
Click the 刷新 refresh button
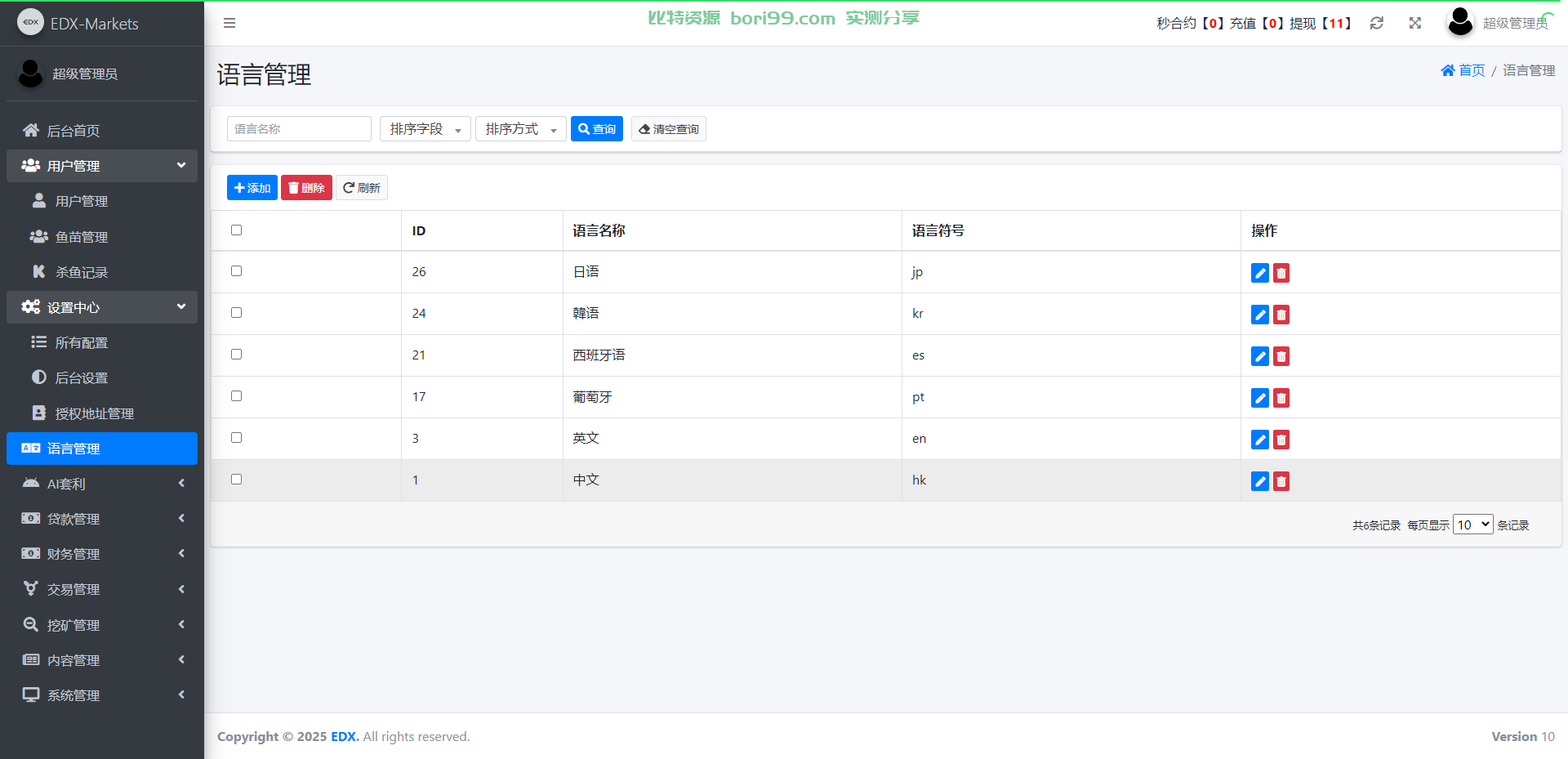pos(362,188)
